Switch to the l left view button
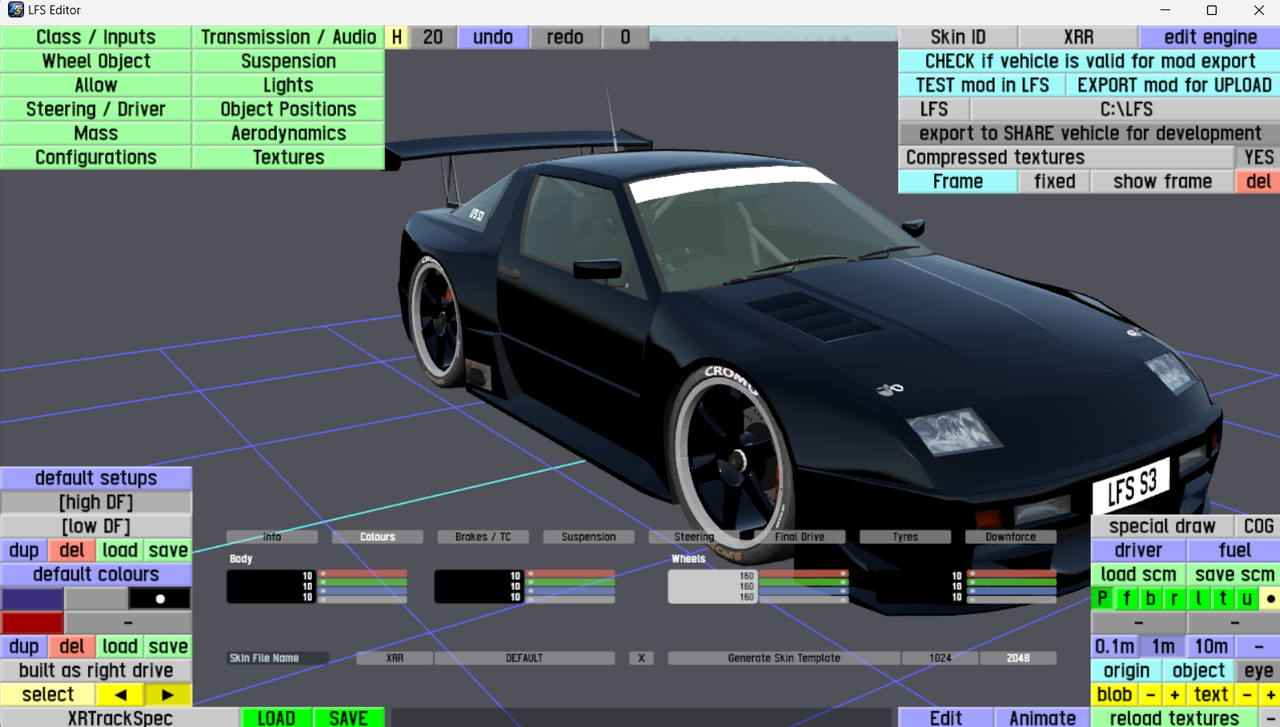 point(1198,598)
